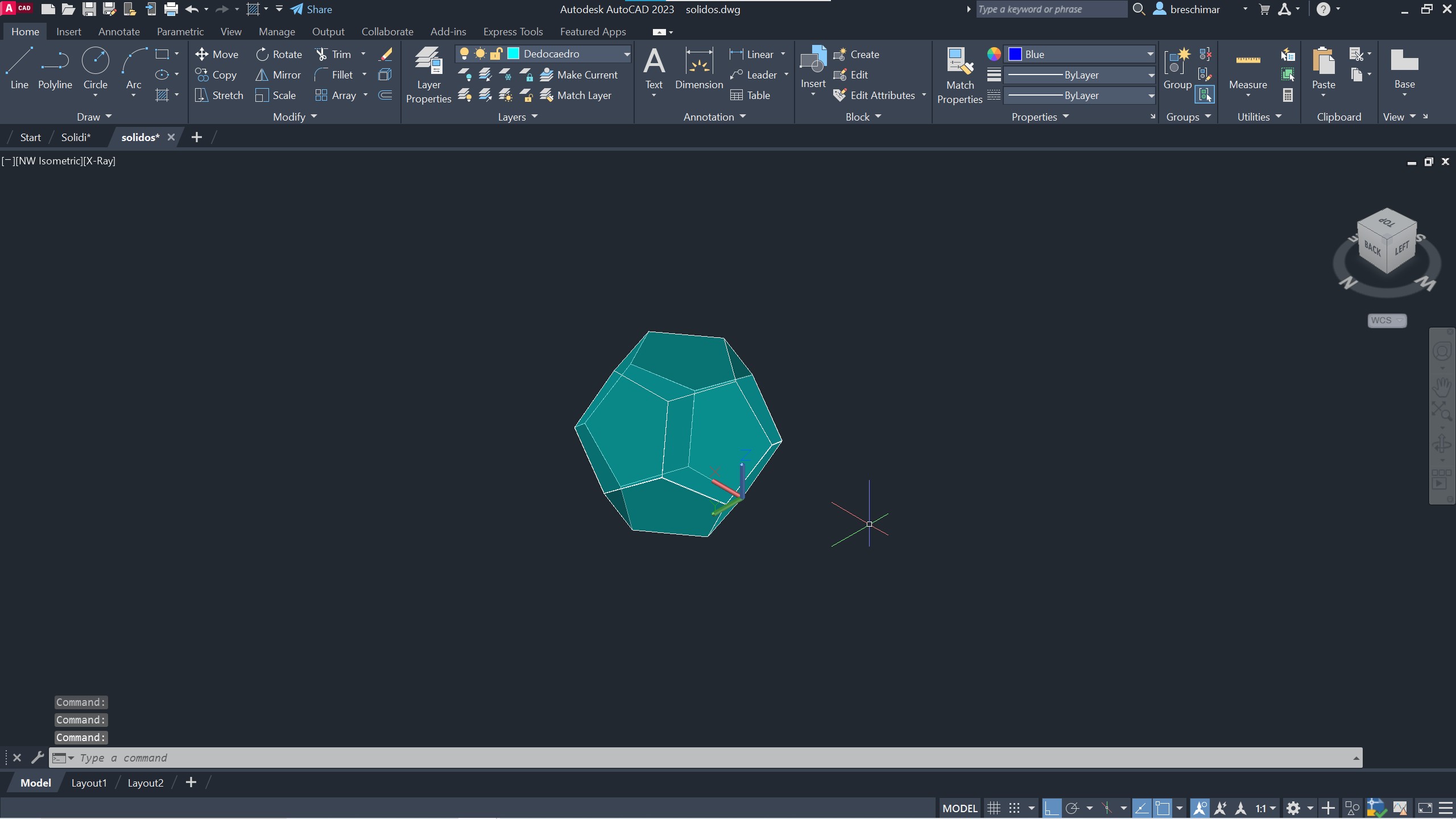Select the Text annotation tool
This screenshot has width=1456, height=819.
click(x=653, y=69)
